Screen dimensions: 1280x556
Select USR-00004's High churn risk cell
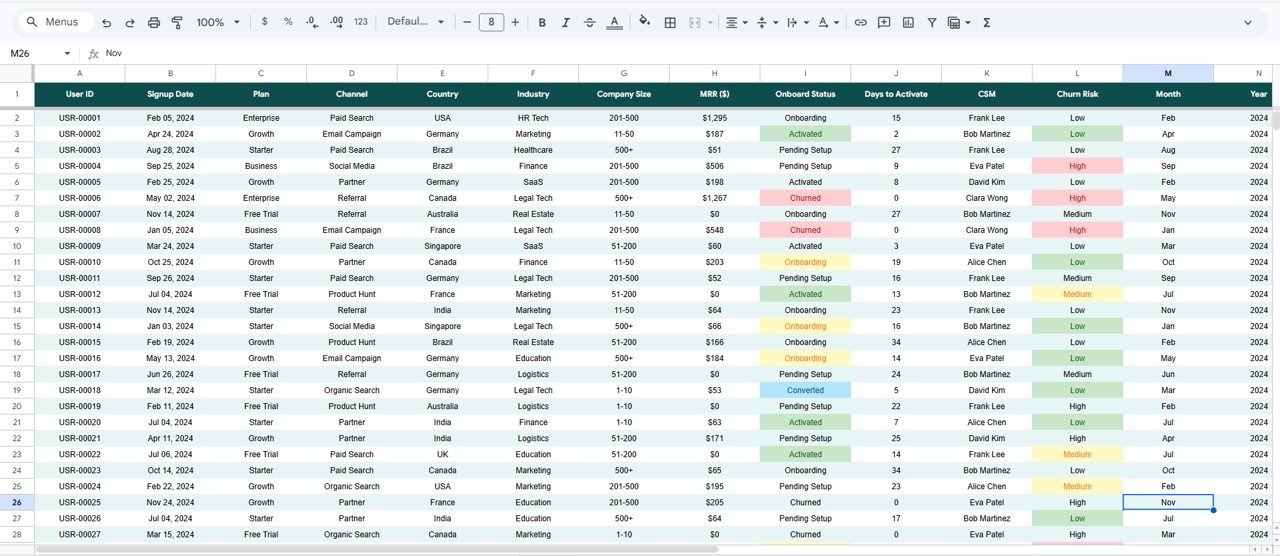pyautogui.click(x=1077, y=166)
